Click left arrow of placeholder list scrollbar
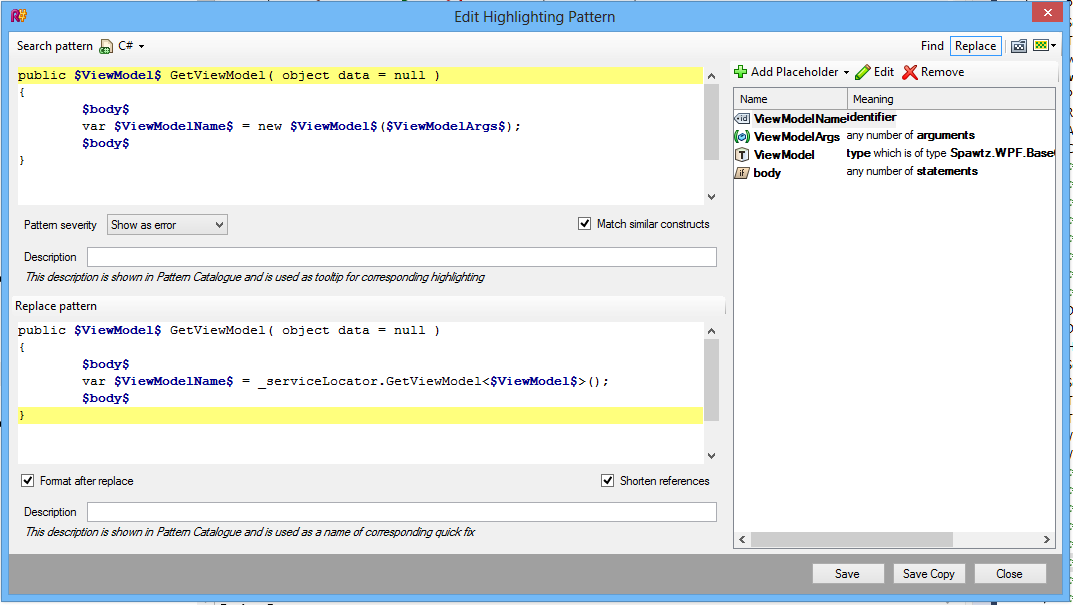Viewport: 1073px width, 606px height. (x=742, y=540)
